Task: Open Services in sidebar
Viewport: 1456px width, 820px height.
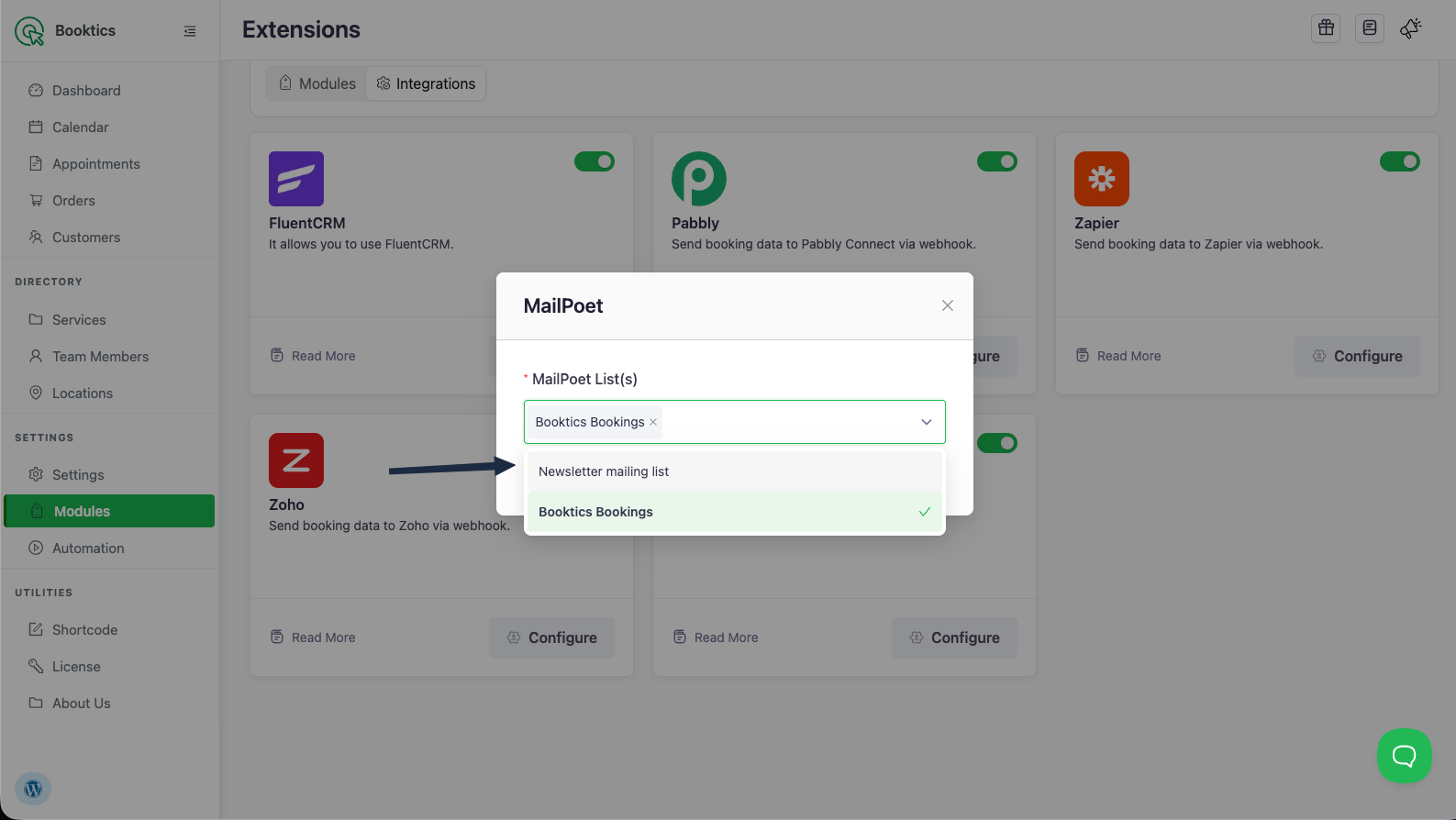Action: click(109, 319)
